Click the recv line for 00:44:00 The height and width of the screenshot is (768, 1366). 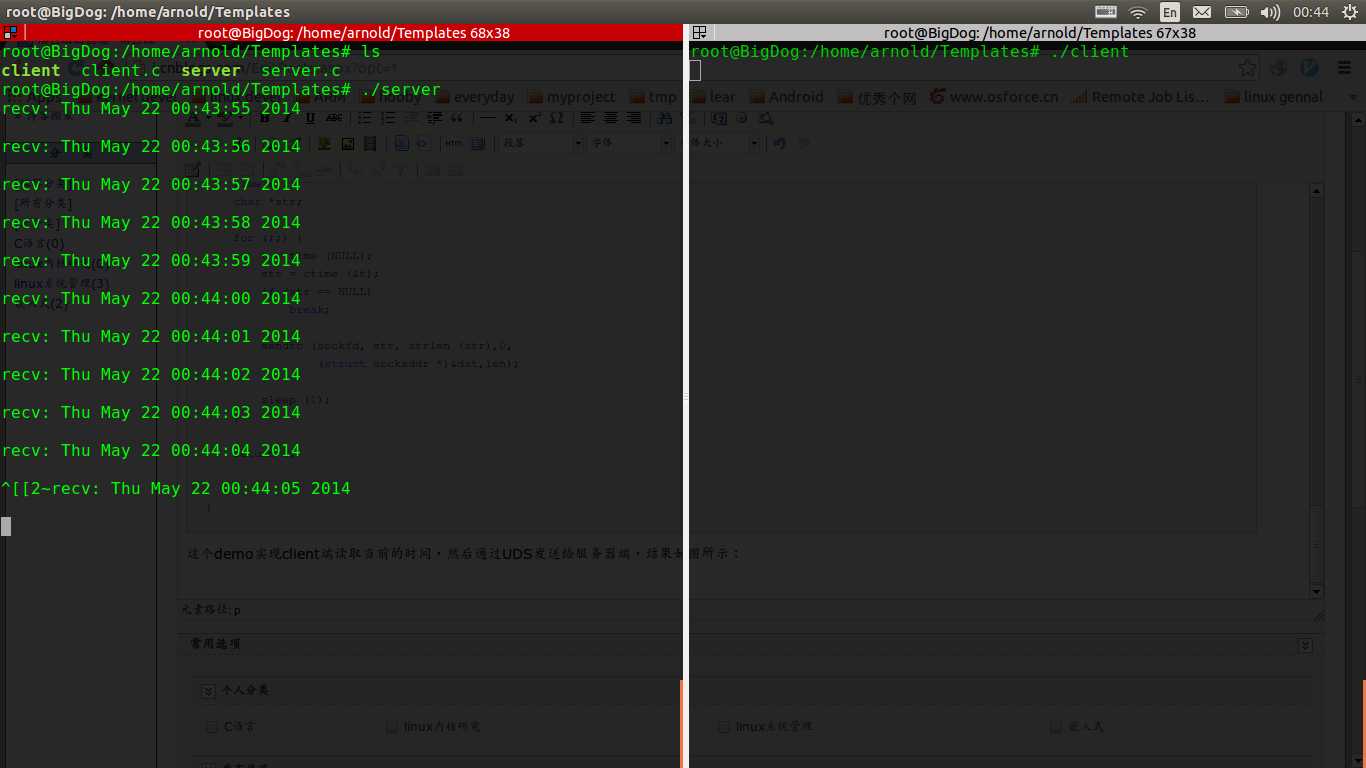[151, 298]
